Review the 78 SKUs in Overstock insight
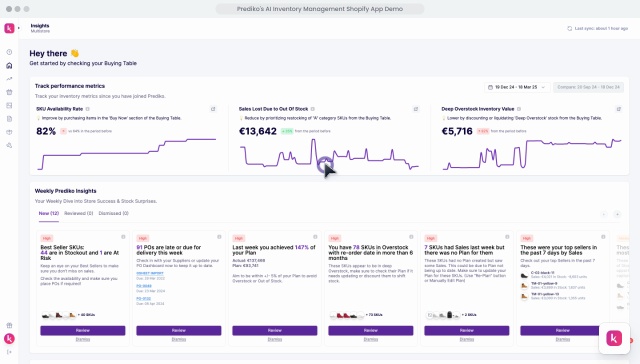Image resolution: width=640 pixels, height=364 pixels. point(371,331)
